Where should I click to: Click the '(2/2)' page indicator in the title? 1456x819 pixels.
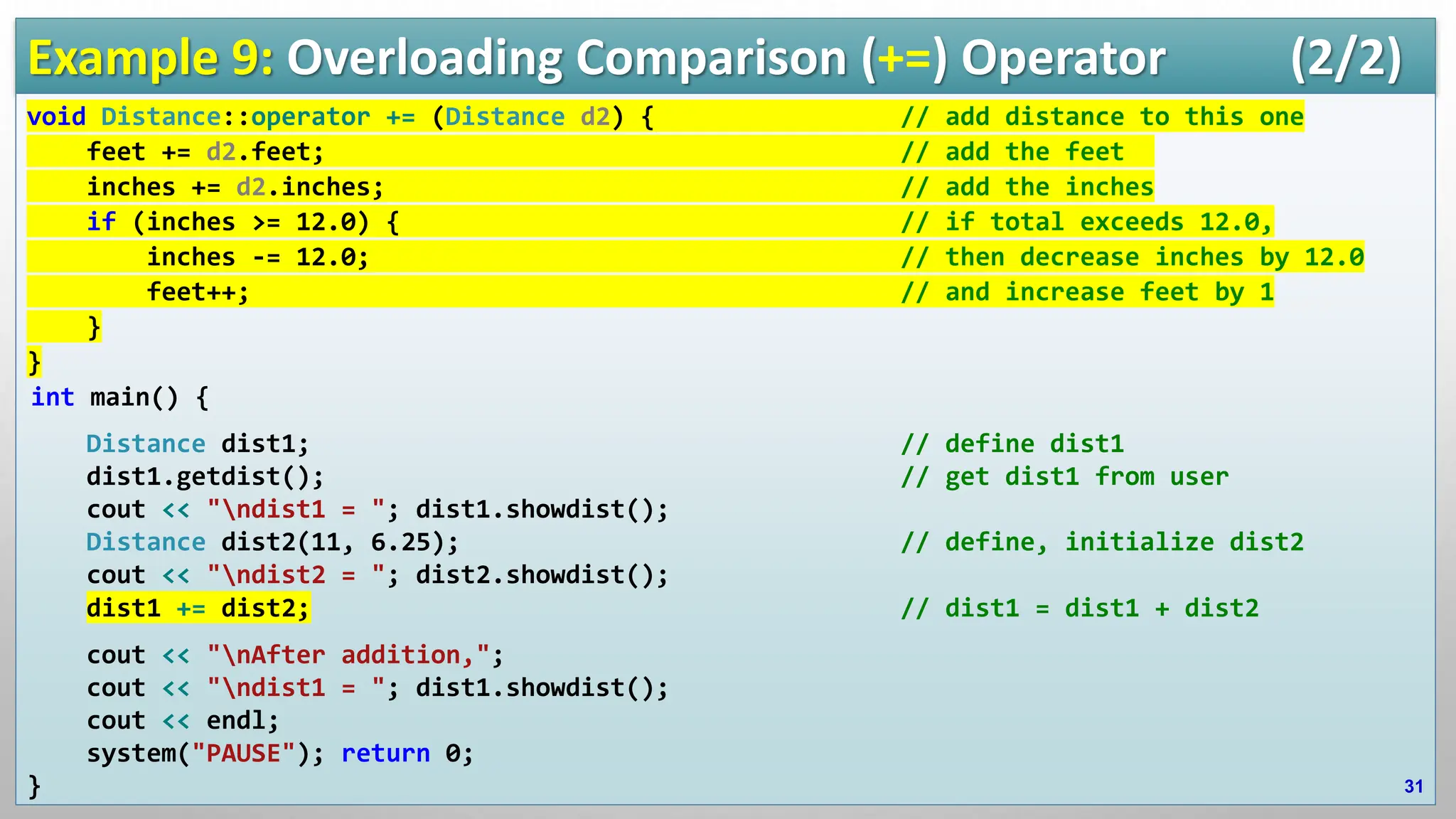pyautogui.click(x=1345, y=58)
